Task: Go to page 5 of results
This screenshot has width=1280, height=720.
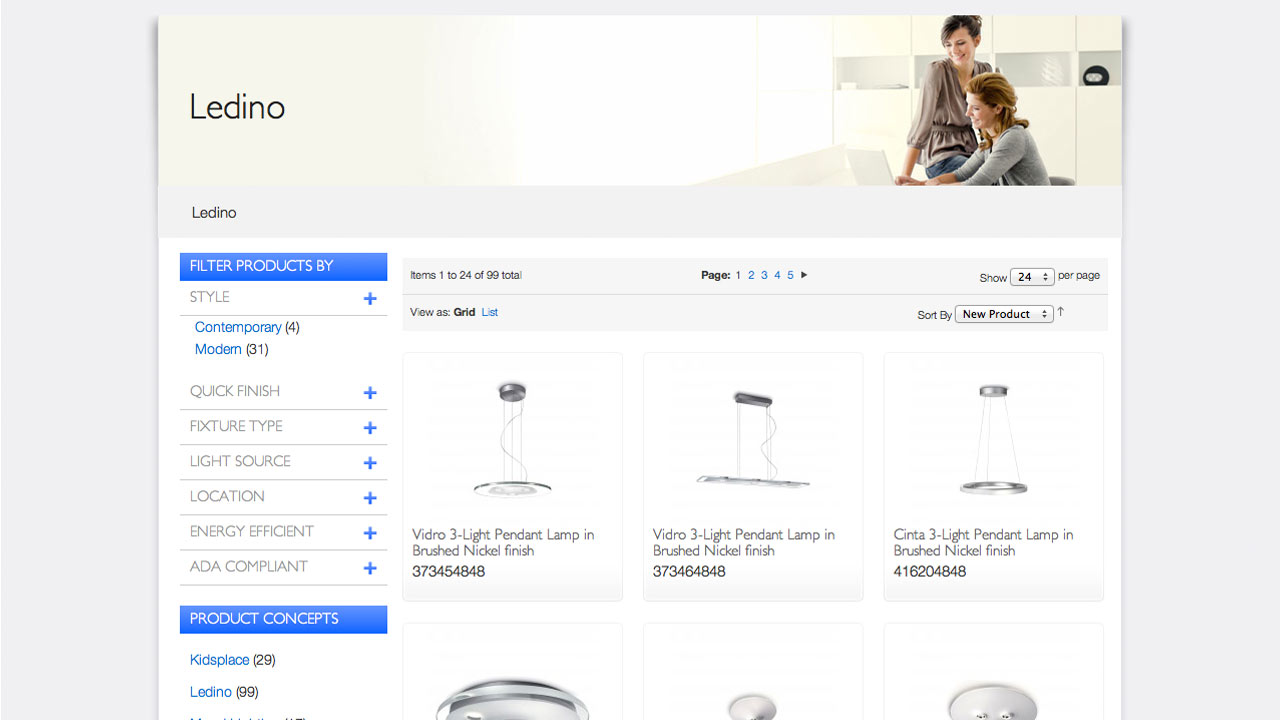Action: [790, 275]
